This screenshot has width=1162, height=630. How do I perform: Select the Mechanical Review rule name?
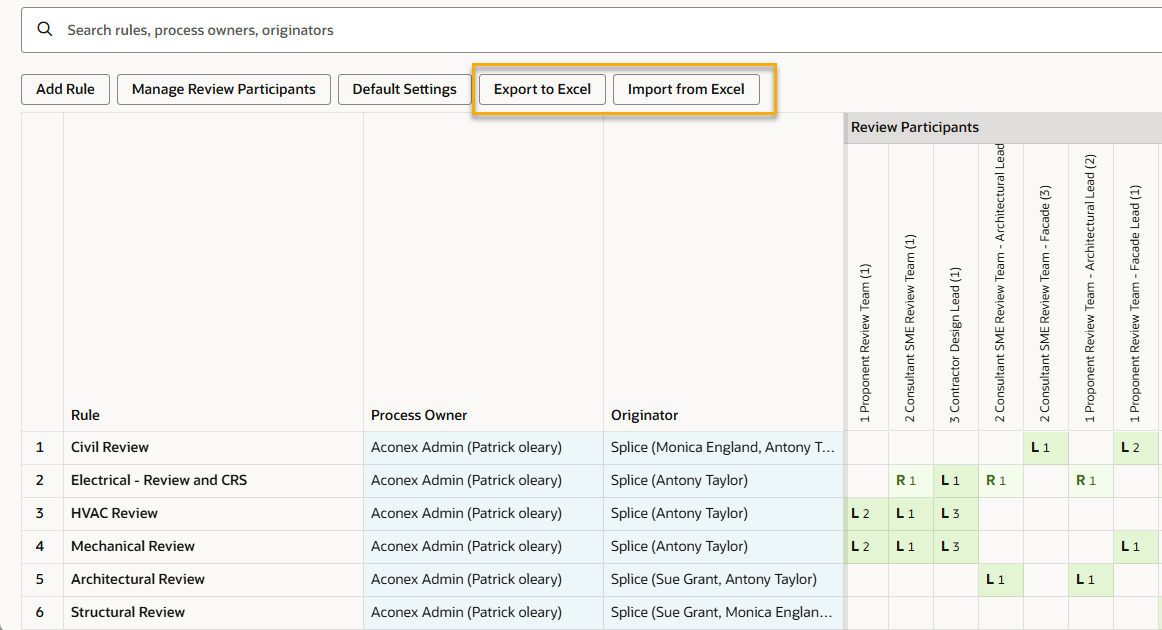tap(133, 546)
